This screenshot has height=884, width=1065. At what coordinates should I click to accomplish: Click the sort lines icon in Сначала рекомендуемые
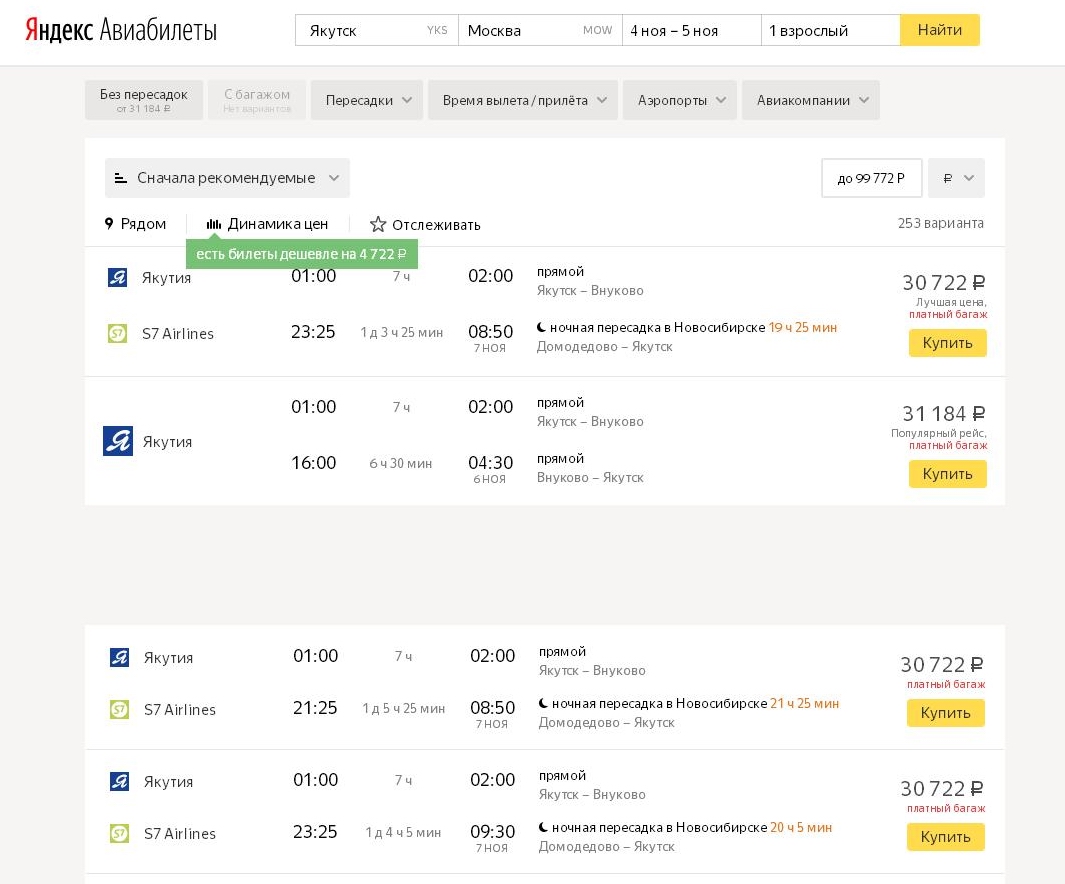(121, 178)
